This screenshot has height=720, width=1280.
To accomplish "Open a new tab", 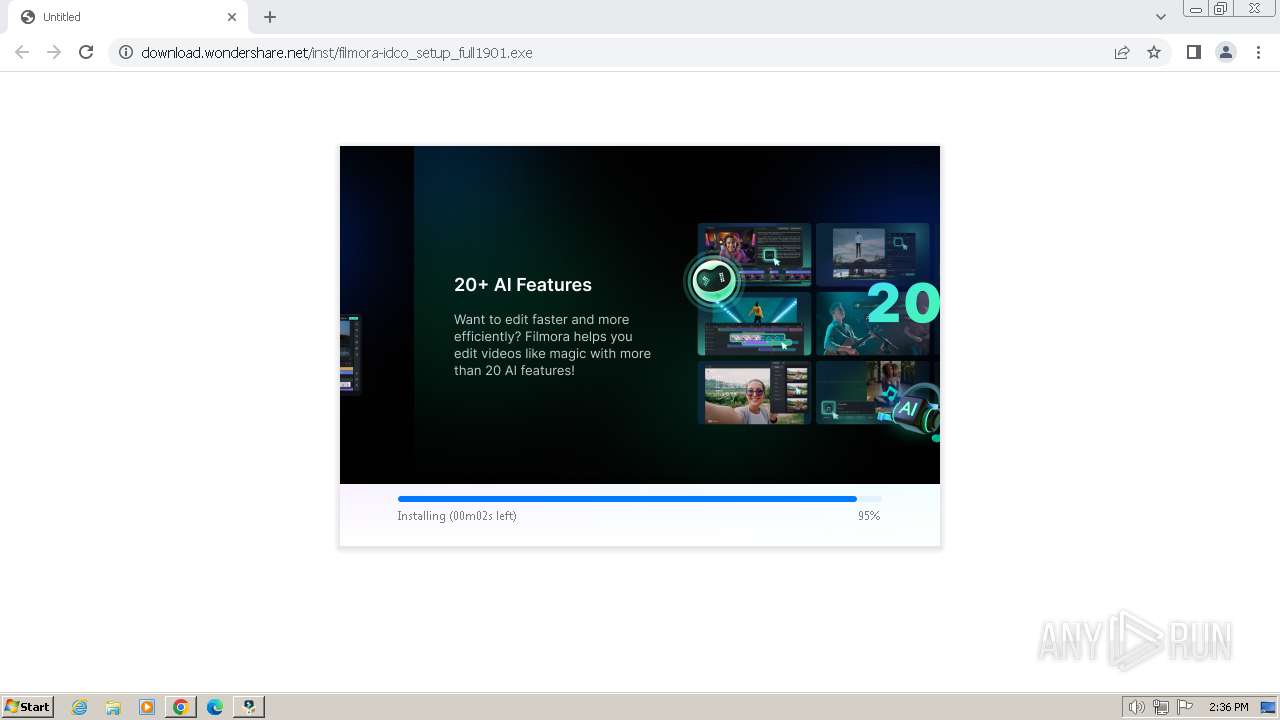I will point(270,17).
